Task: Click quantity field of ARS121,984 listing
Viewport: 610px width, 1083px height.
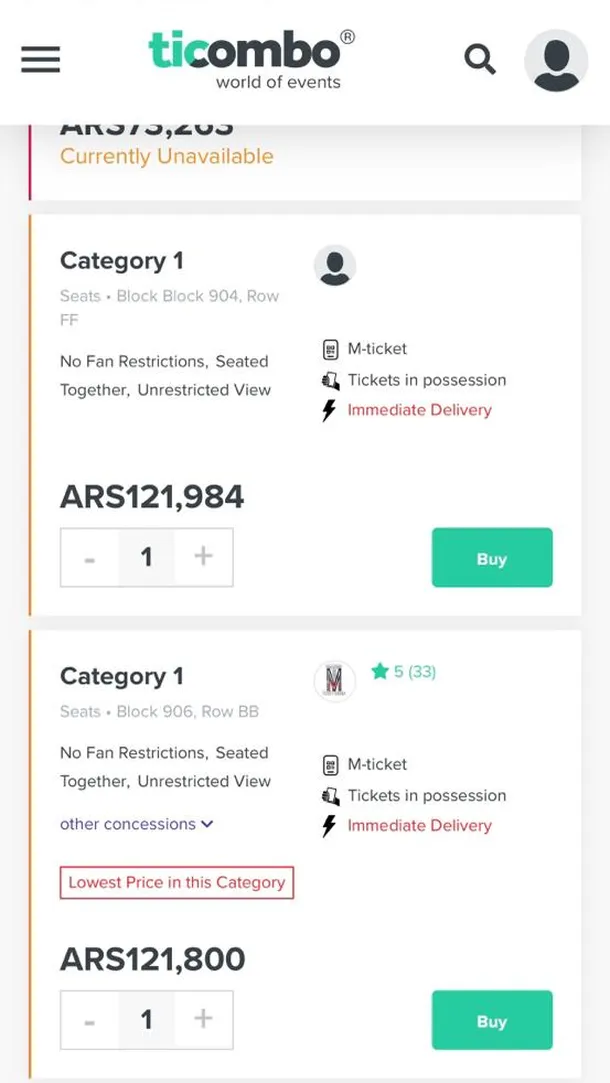Action: 147,557
